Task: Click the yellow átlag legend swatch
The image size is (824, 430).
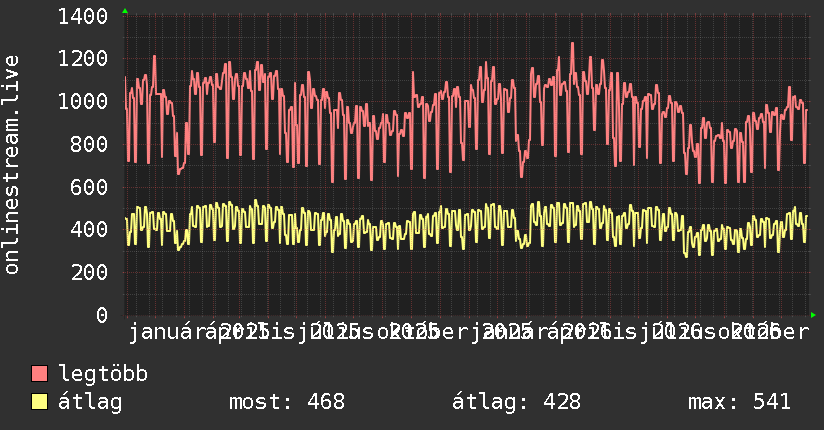Action: coord(39,402)
